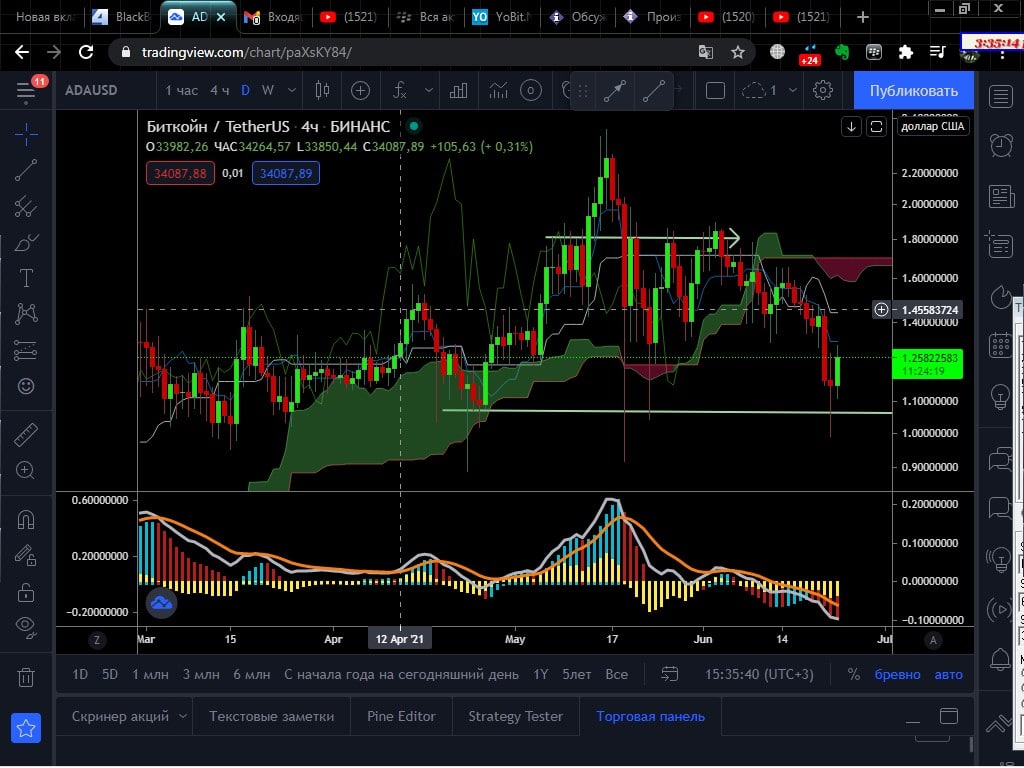This screenshot has height=768, width=1024.
Task: Activate the zoom in tool
Action: pos(26,470)
